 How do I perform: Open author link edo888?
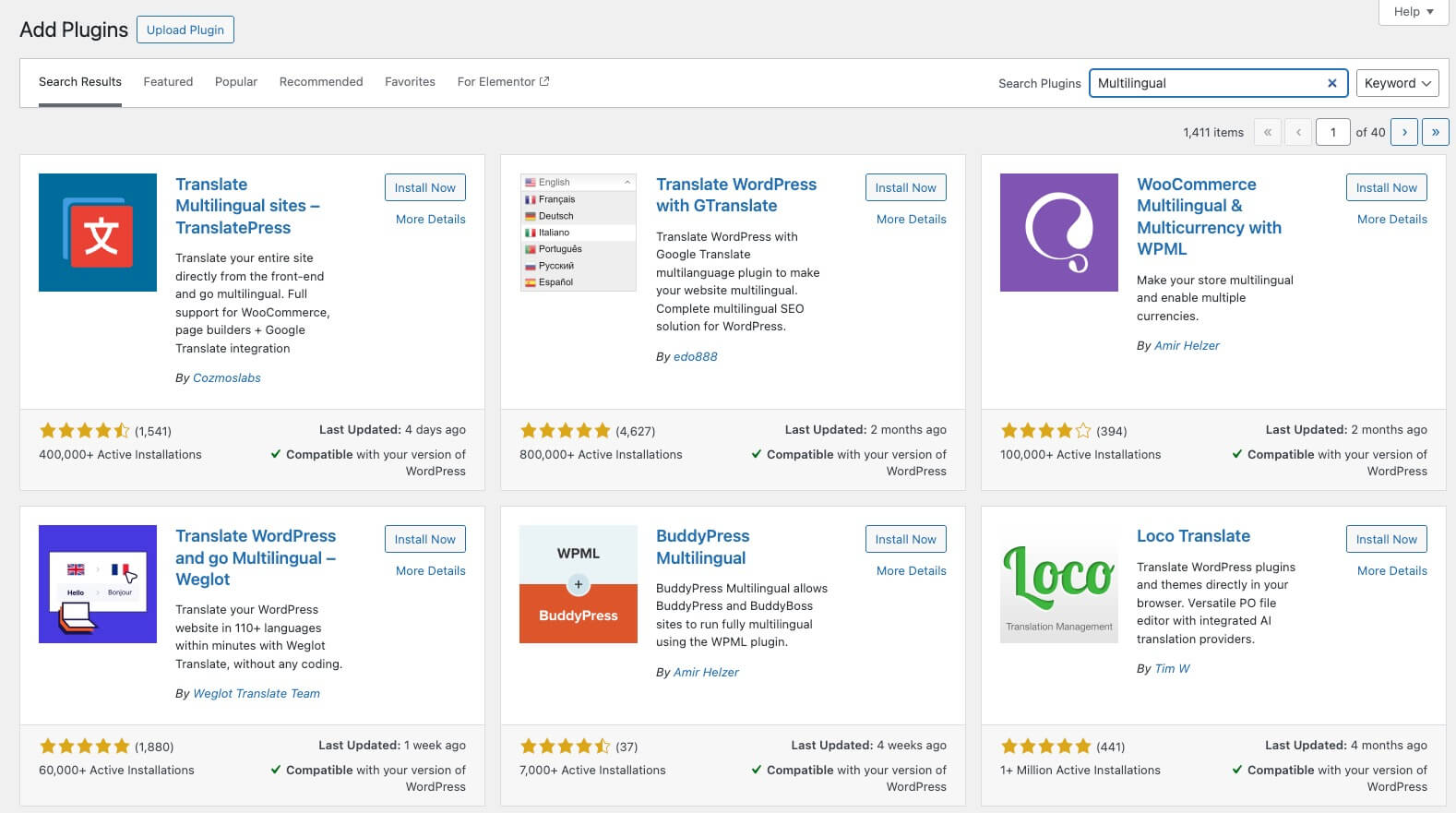click(695, 357)
